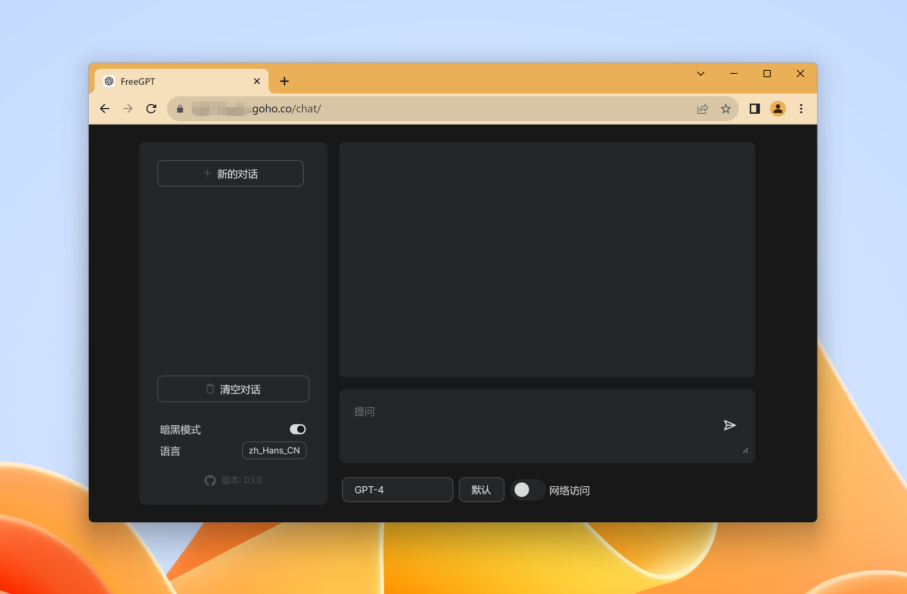Open the zh_Hans_CN language dropdown
The width and height of the screenshot is (907, 594).
click(x=274, y=451)
